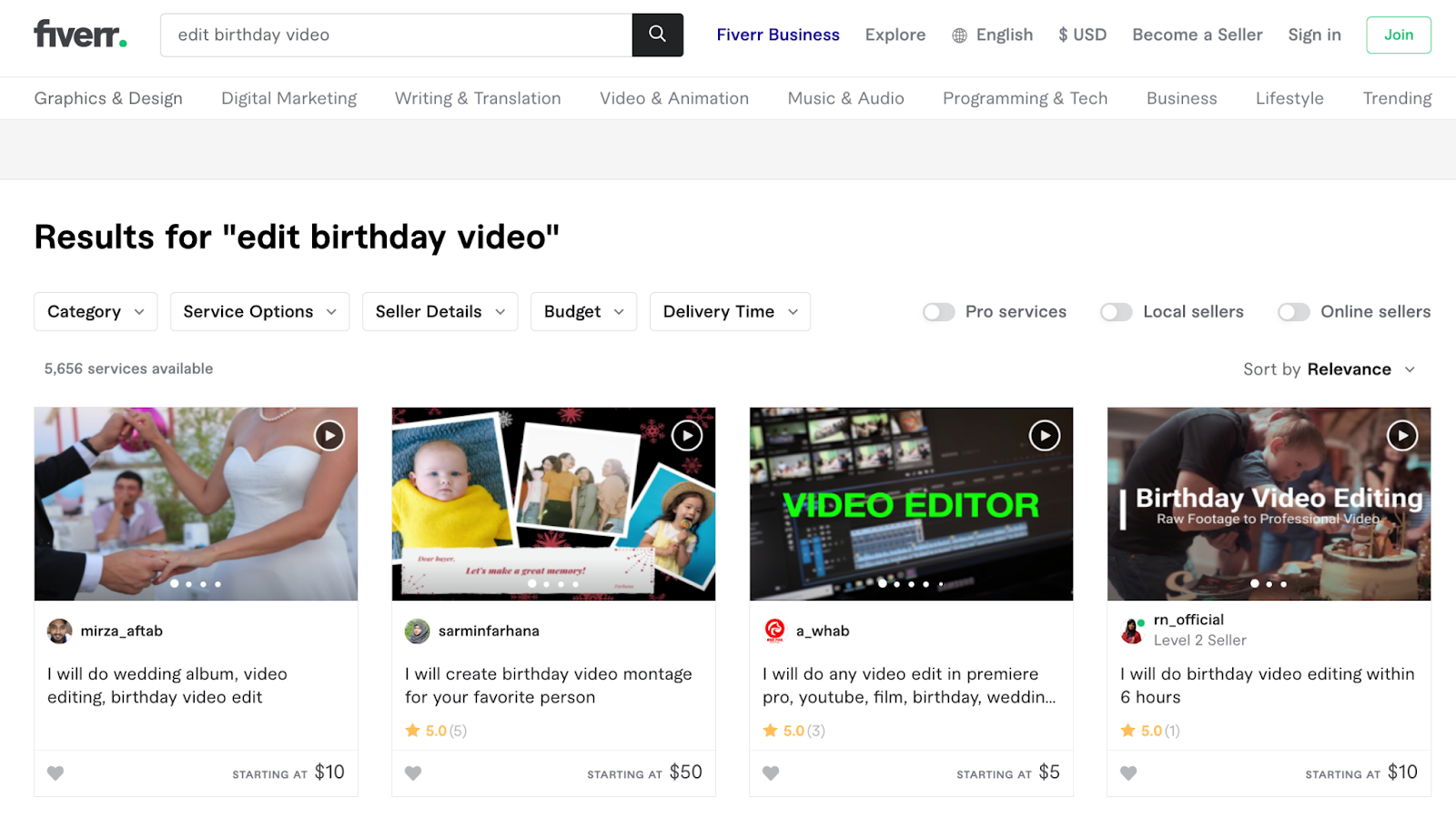Play rn_official's birthday editing preview
The height and width of the screenshot is (819, 1456).
[1402, 436]
